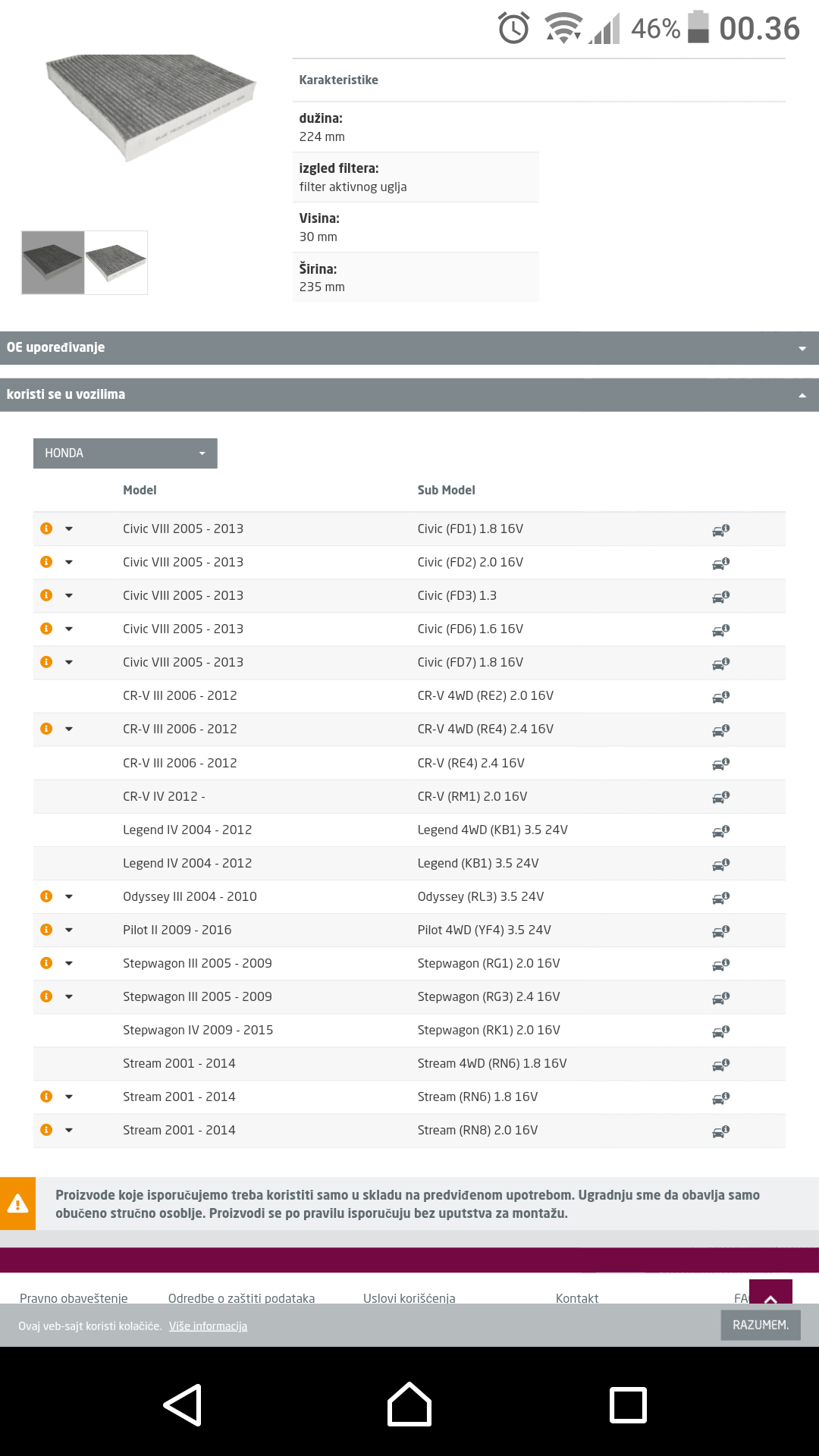Open vehicle details icon for Pilot 4WD (YF4)
The height and width of the screenshot is (1456, 819).
click(720, 931)
